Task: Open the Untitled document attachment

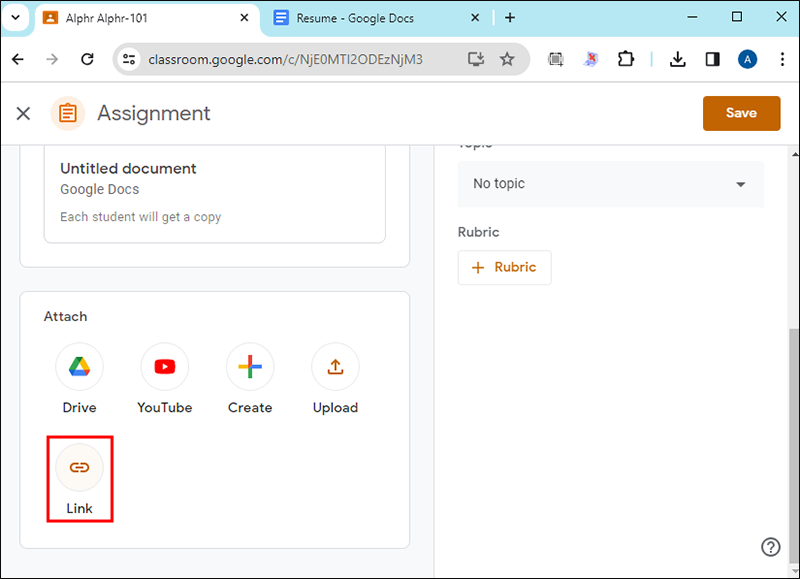Action: (x=214, y=194)
